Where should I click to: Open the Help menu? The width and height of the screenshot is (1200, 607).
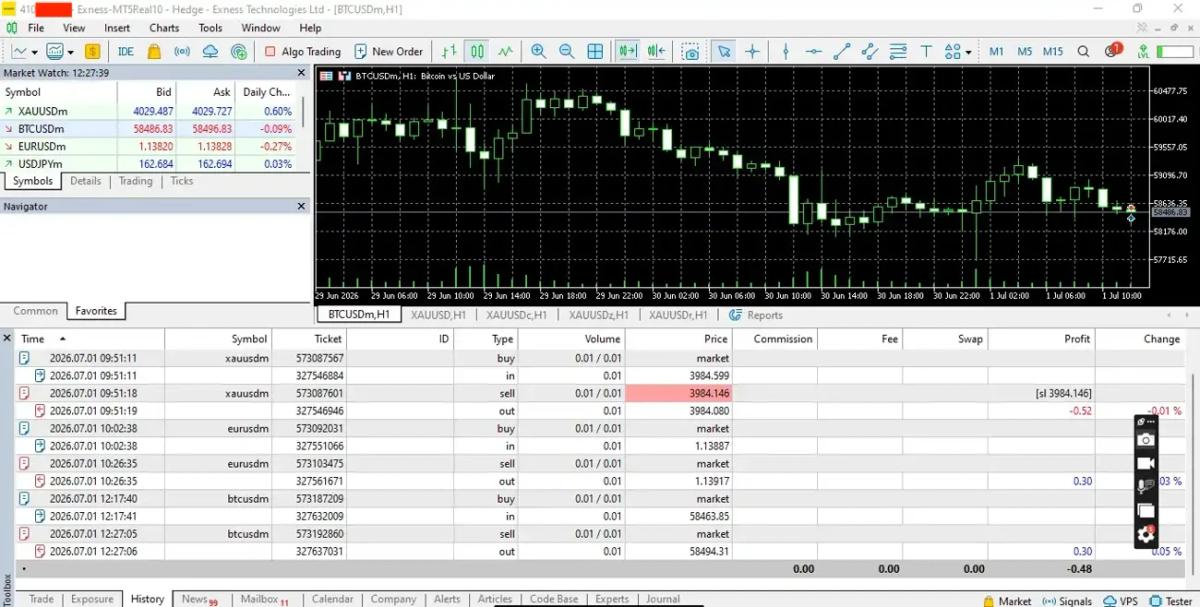(x=310, y=28)
